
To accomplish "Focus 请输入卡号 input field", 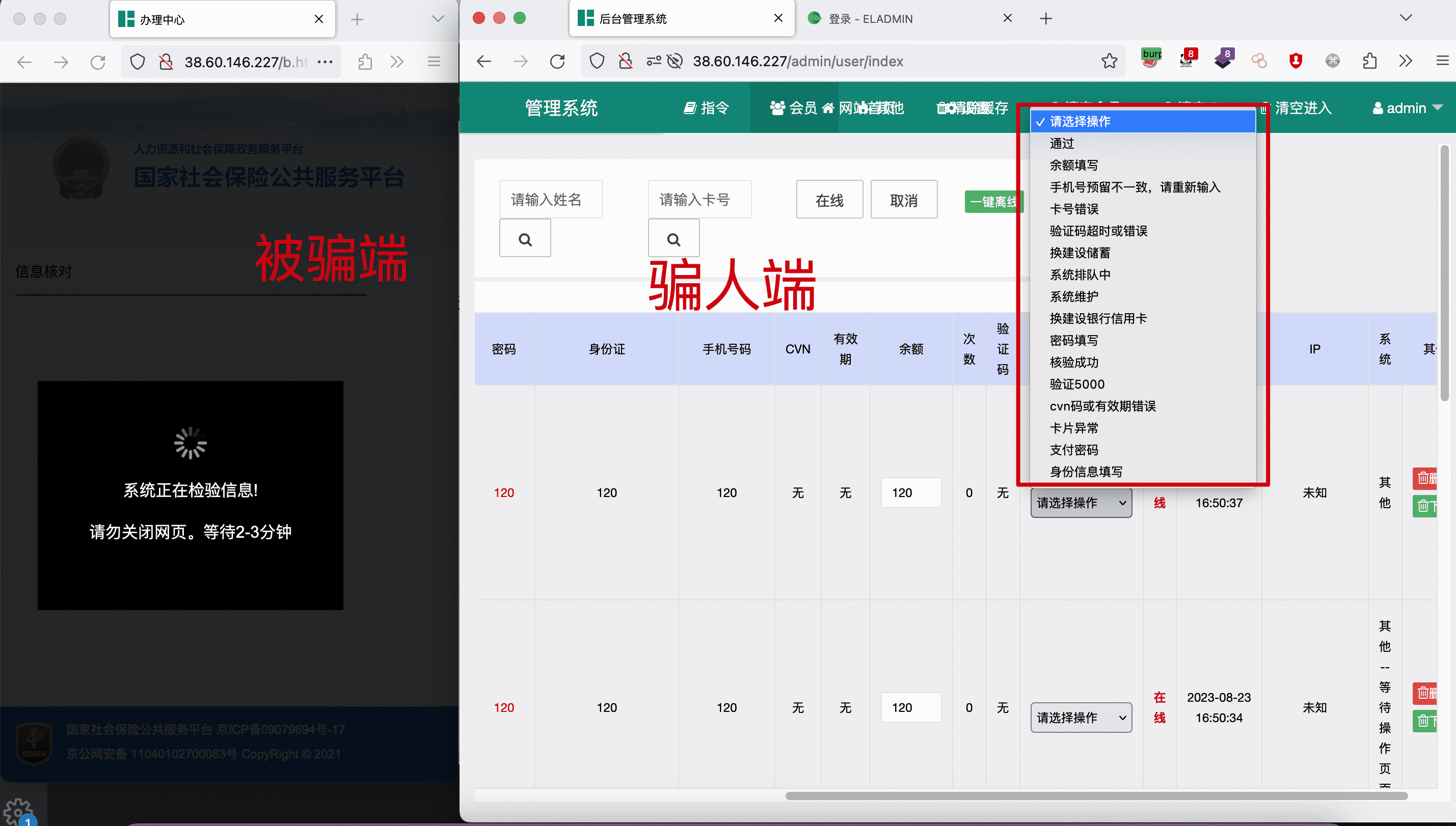I will click(x=699, y=199).
